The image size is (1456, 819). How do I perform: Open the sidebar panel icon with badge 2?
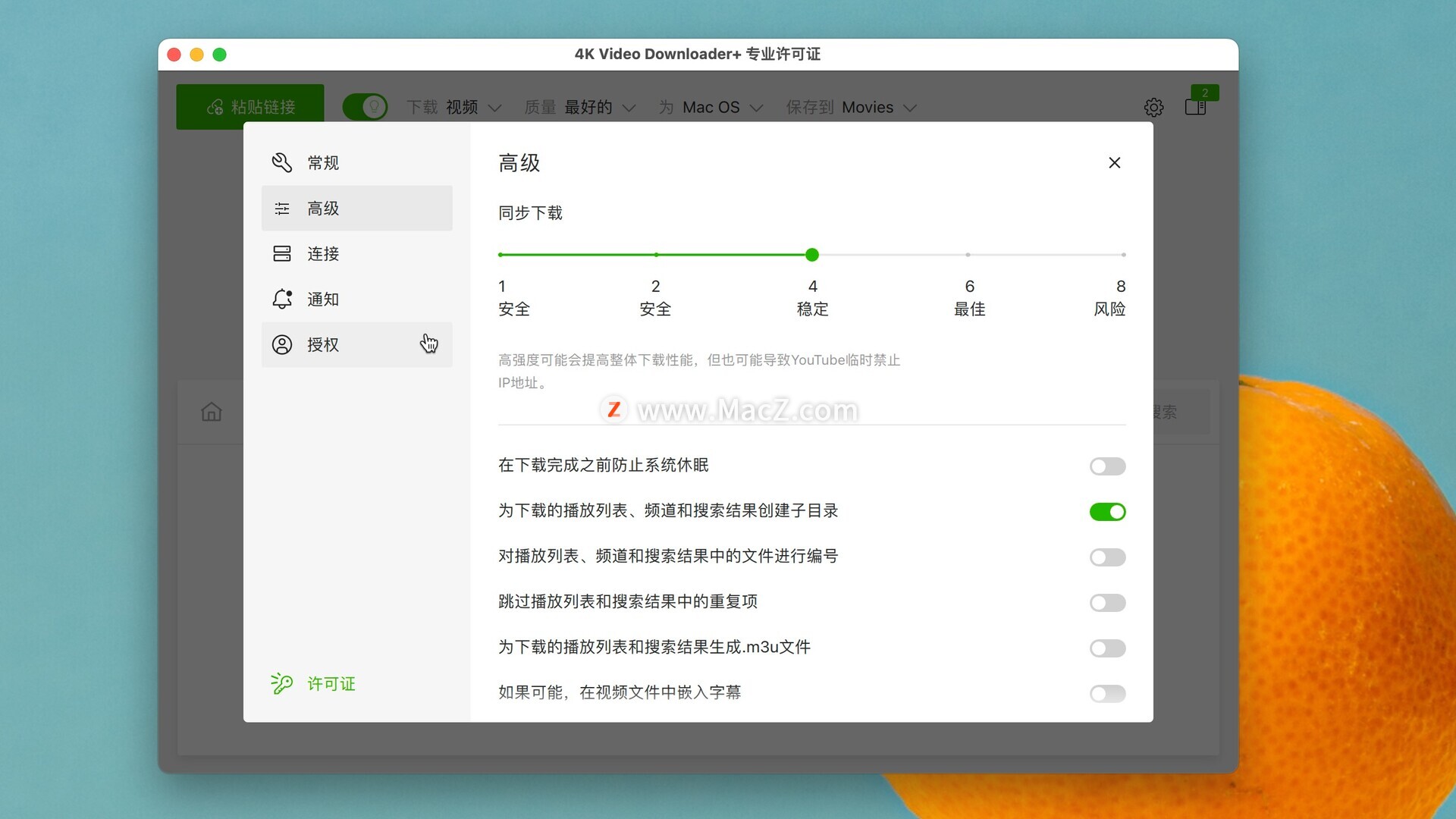click(1196, 107)
